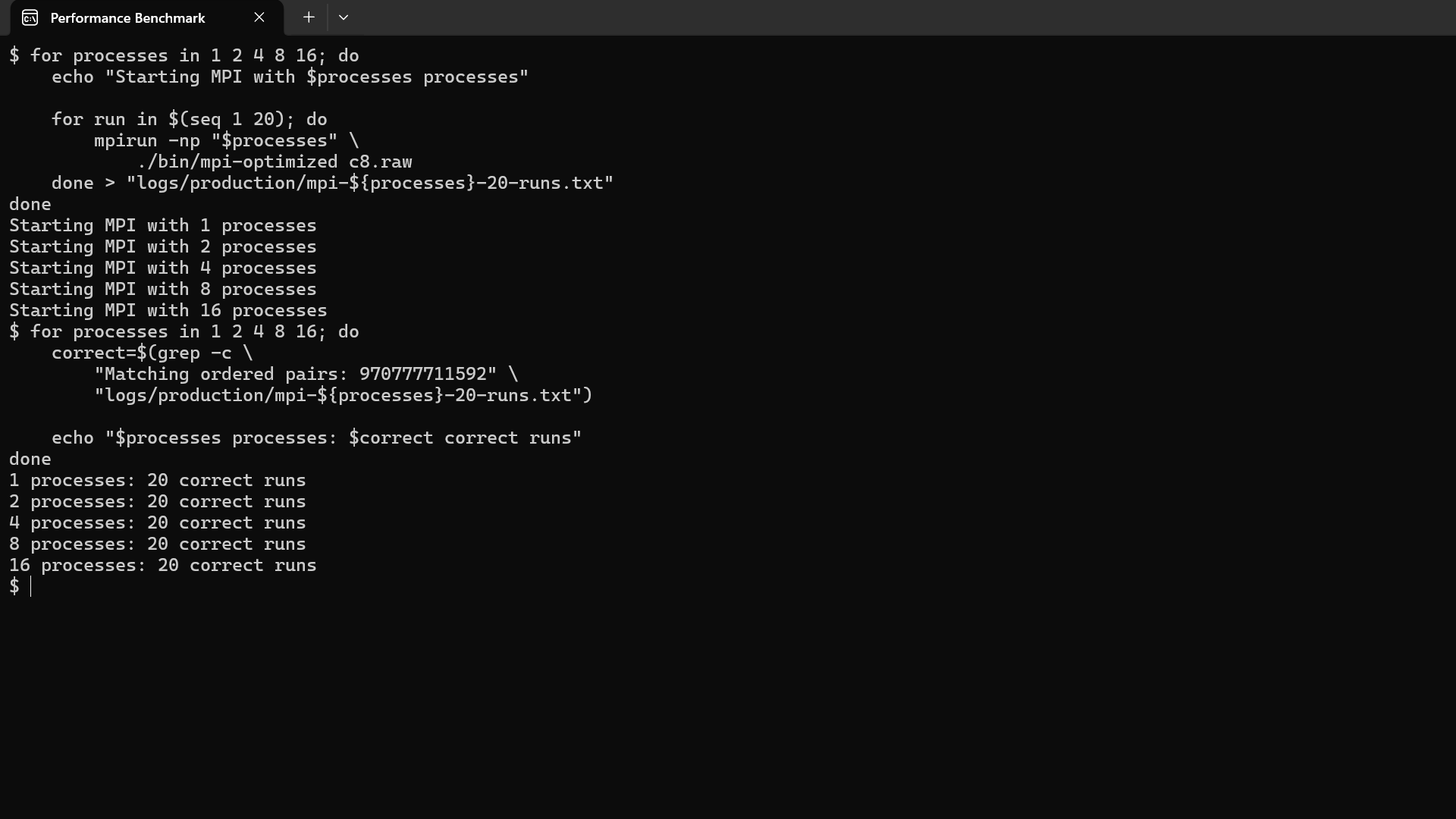Click the empty title bar area beside tabs

[902, 17]
